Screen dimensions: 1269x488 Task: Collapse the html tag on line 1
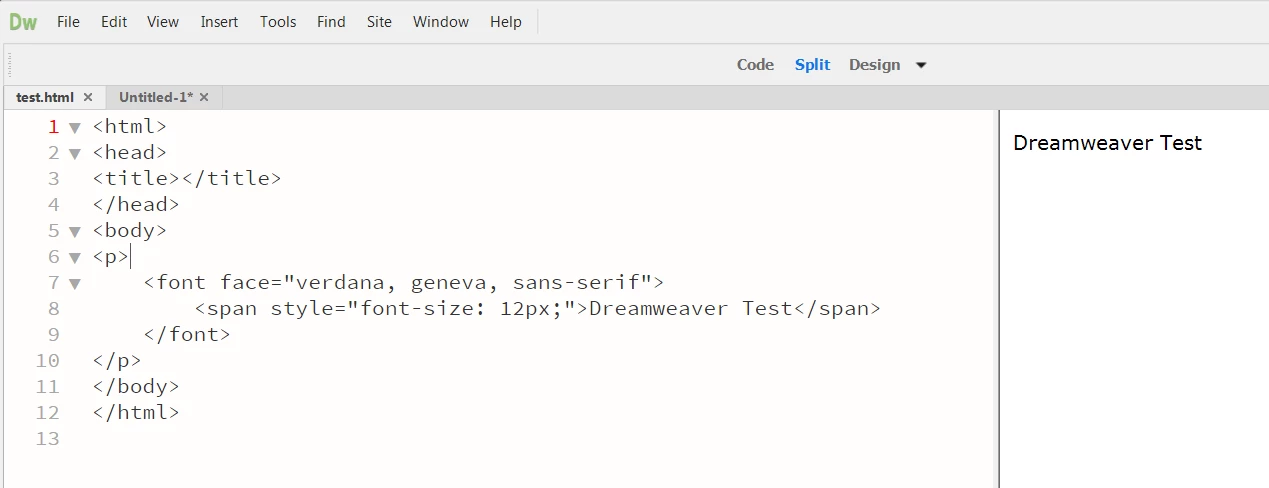click(74, 128)
